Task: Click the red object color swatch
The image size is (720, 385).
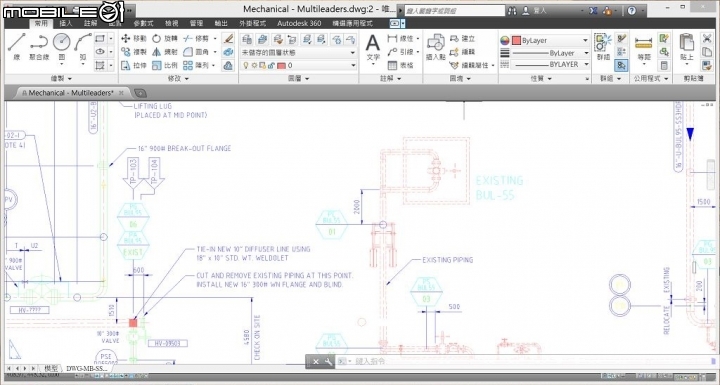Action: [x=516, y=40]
